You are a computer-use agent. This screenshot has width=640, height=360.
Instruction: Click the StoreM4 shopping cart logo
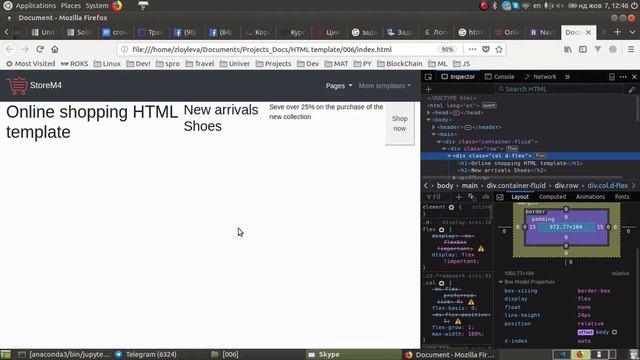(17, 86)
